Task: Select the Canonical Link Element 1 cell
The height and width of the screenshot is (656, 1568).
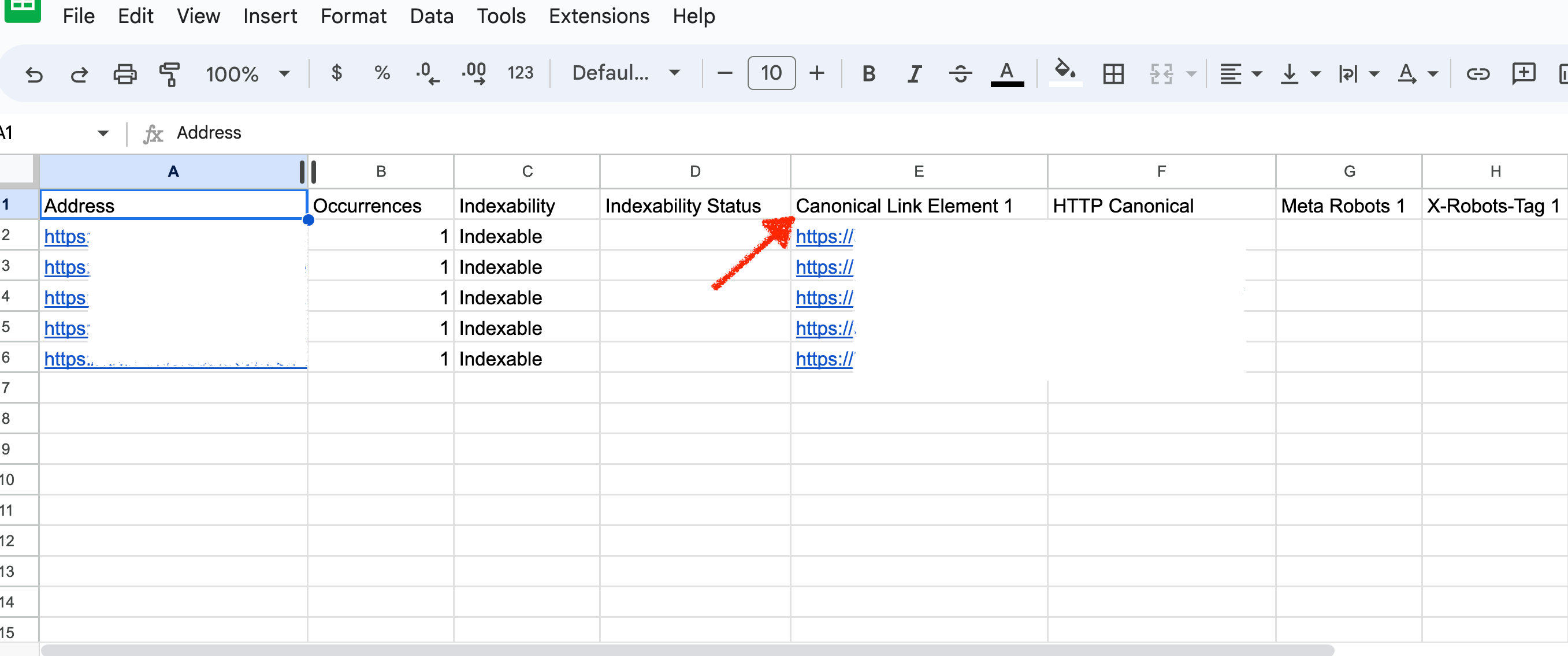Action: pos(919,205)
